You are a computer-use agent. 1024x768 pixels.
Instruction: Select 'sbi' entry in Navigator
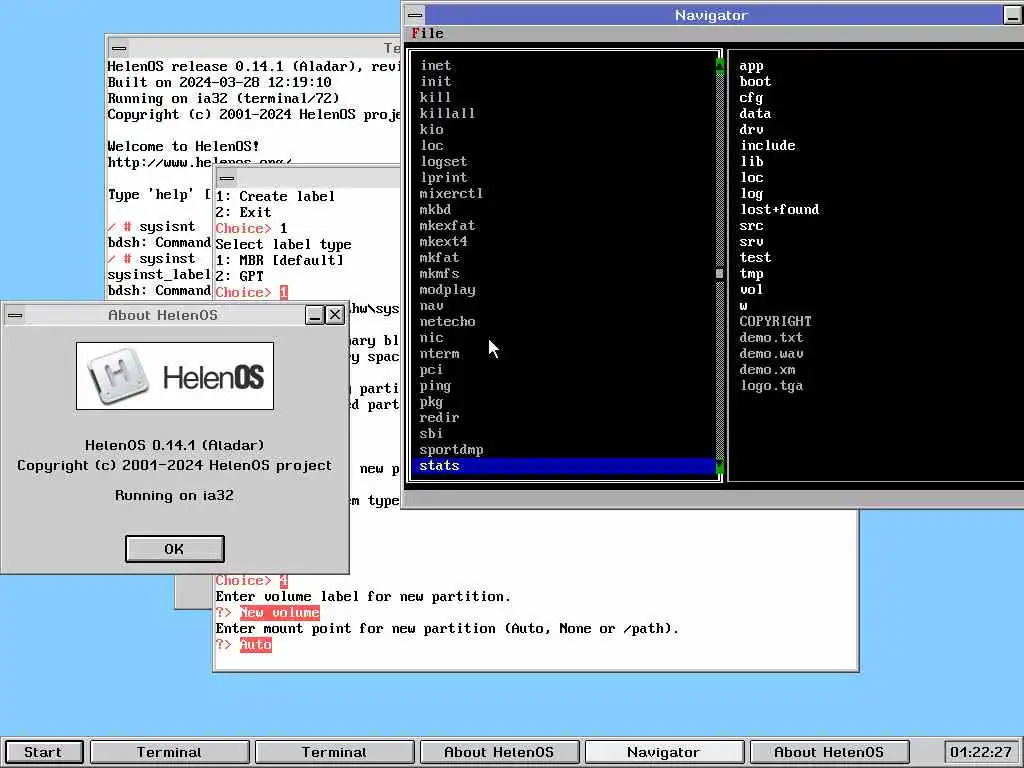click(x=432, y=433)
